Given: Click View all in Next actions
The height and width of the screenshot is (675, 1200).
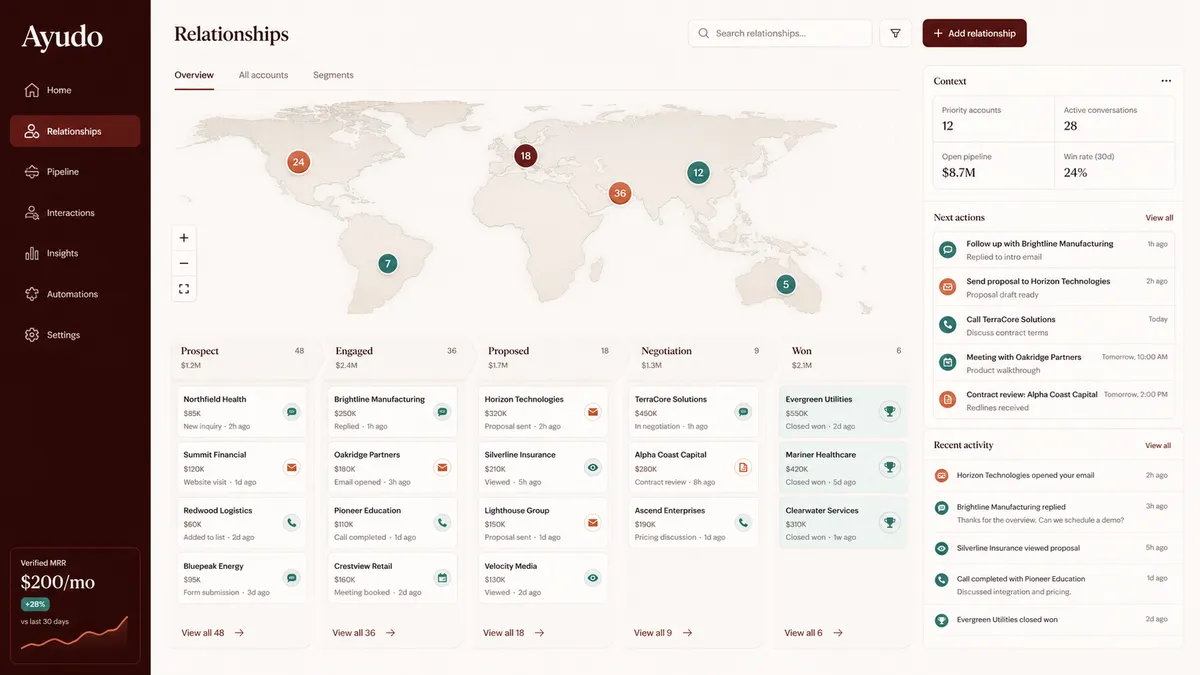Looking at the screenshot, I should pyautogui.click(x=1159, y=218).
